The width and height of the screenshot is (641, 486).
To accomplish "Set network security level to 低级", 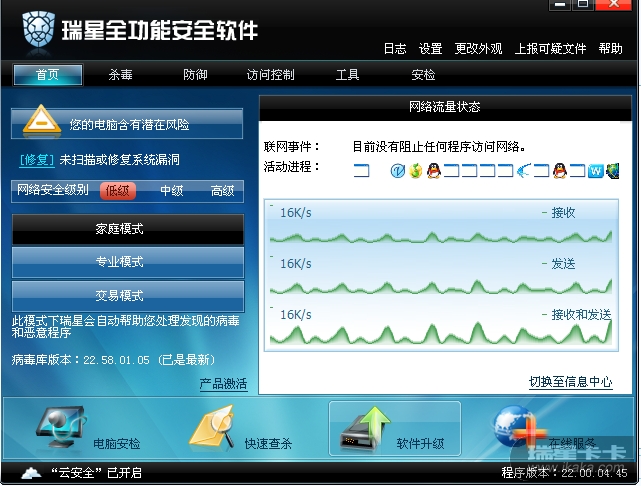I will (118, 190).
